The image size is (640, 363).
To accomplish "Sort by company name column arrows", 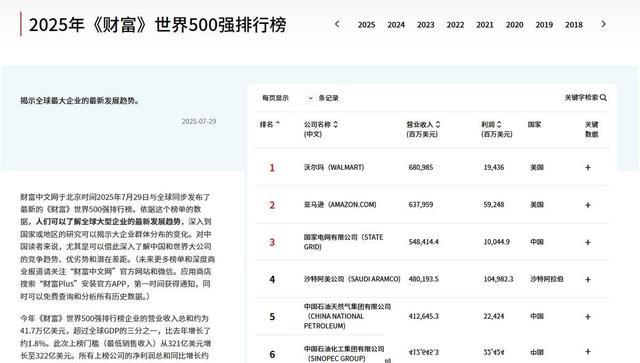I will 336,124.
